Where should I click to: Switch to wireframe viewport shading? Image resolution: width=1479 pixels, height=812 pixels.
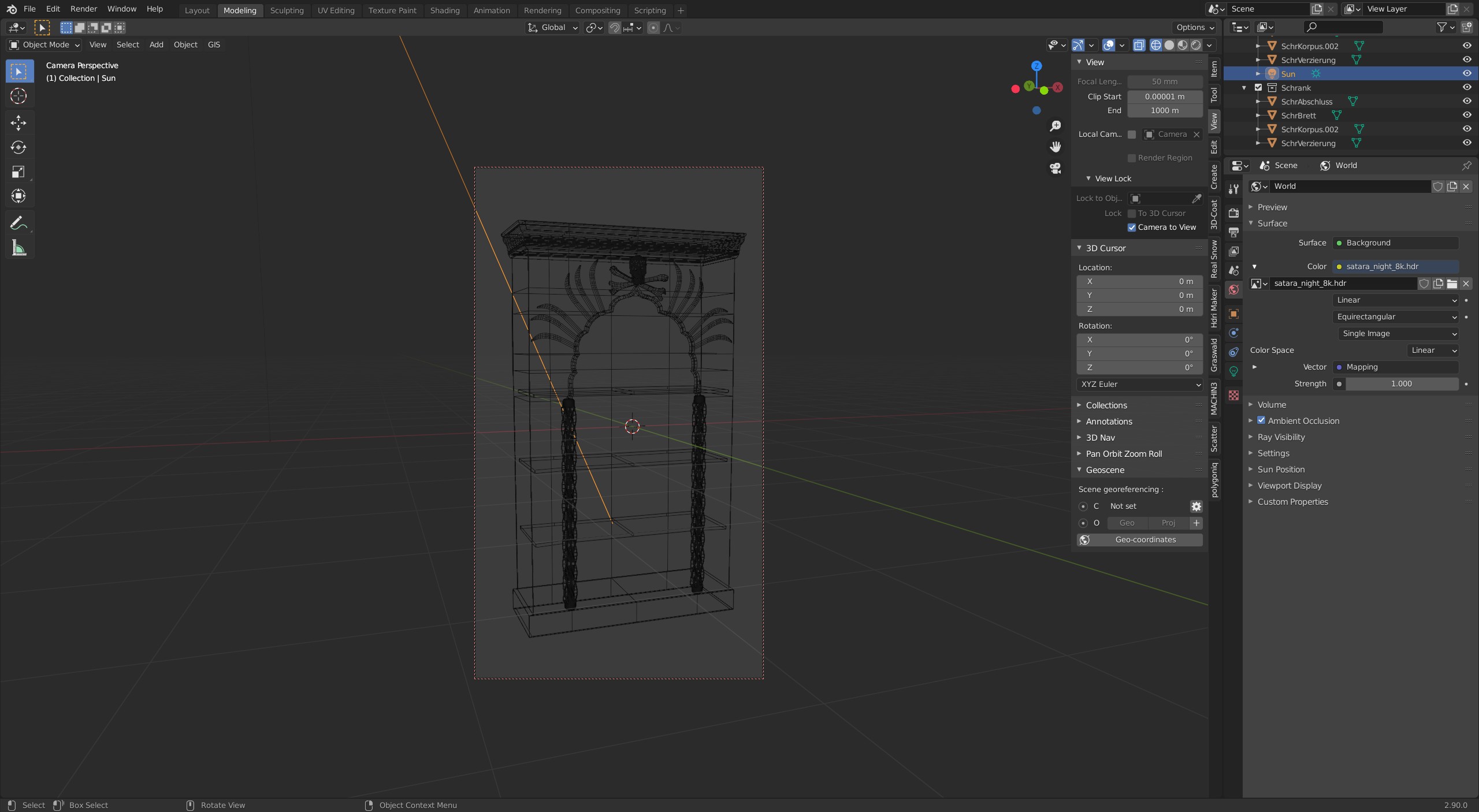point(1155,45)
